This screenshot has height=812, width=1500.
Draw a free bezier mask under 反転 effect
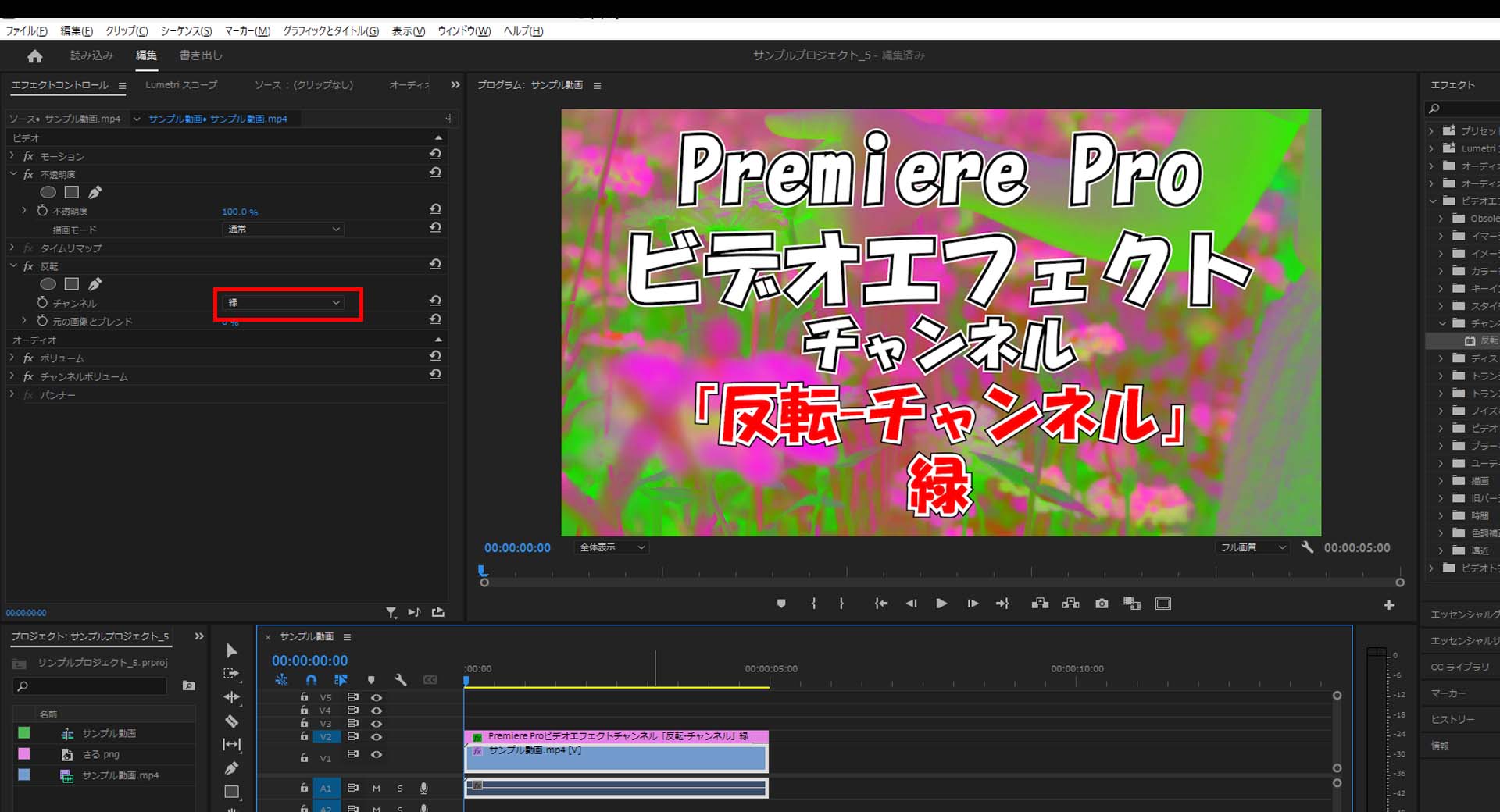(95, 283)
